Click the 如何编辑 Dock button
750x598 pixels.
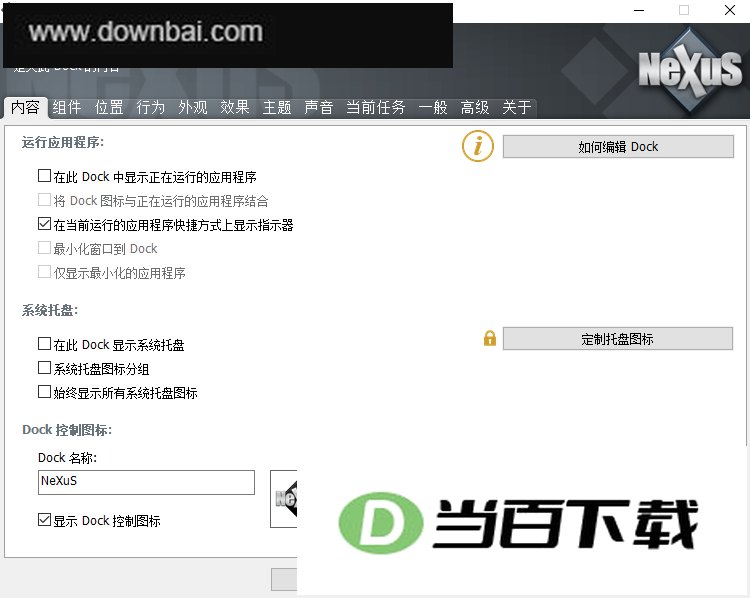click(x=618, y=146)
